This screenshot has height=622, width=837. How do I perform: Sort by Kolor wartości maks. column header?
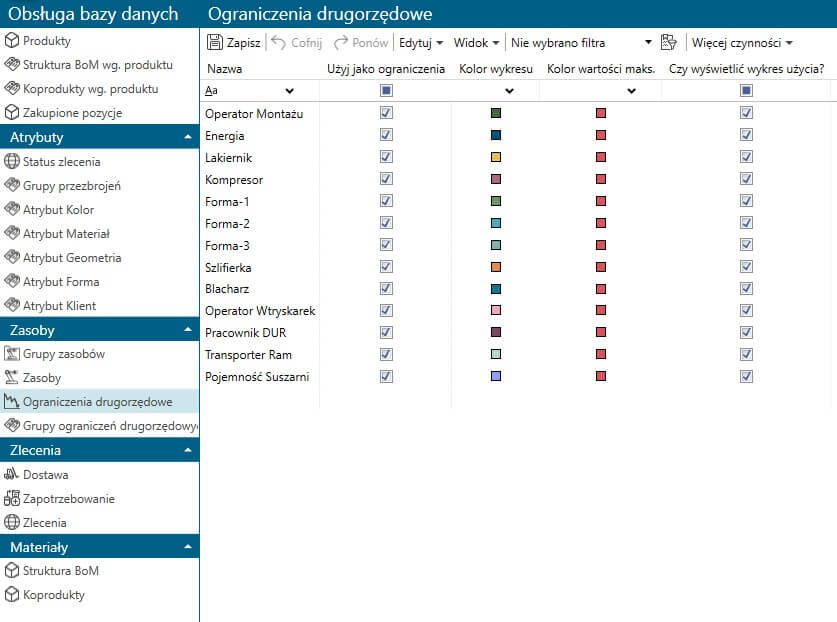pyautogui.click(x=601, y=69)
